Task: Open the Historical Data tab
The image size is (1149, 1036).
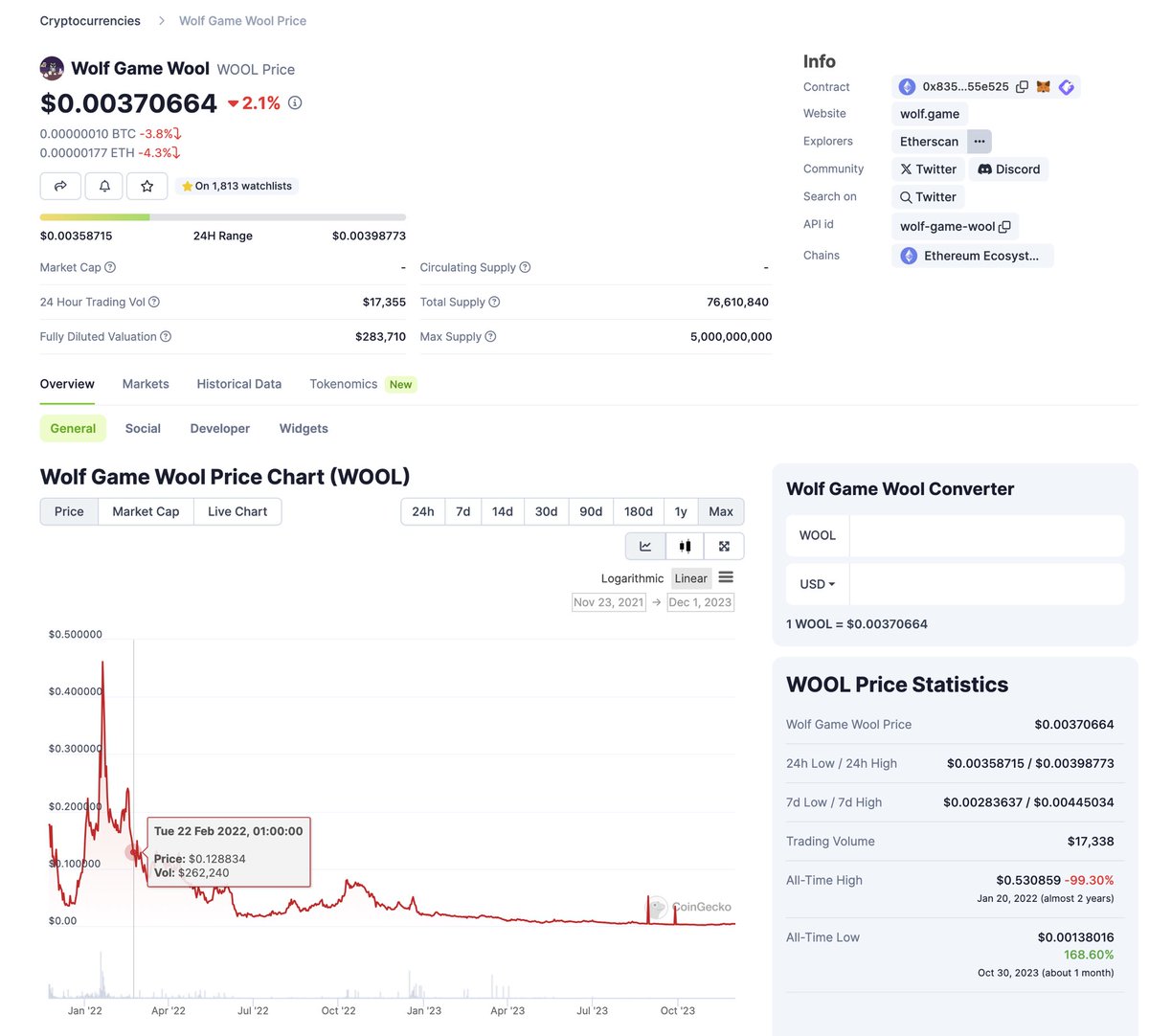Action: (239, 384)
